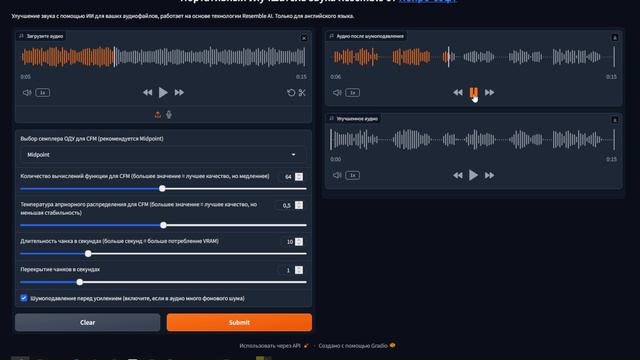Image resolution: width=640 pixels, height=360 pixels.
Task: Select the upload file source icon
Action: coord(158,115)
